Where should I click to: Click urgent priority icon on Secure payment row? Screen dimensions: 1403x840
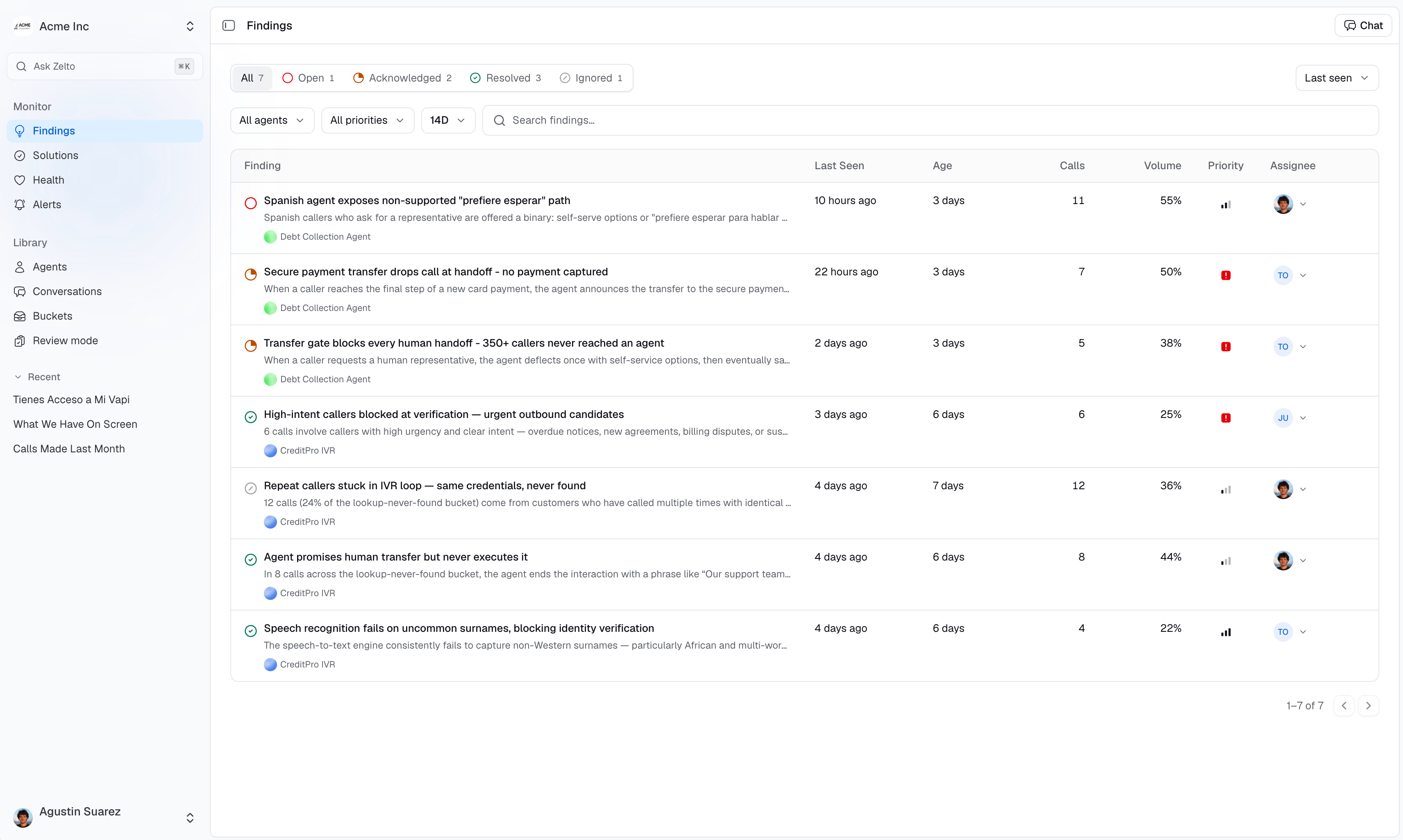click(x=1226, y=276)
